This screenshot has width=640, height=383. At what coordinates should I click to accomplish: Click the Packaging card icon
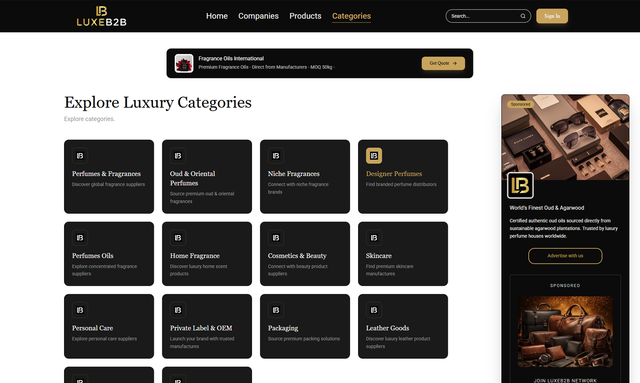276,310
